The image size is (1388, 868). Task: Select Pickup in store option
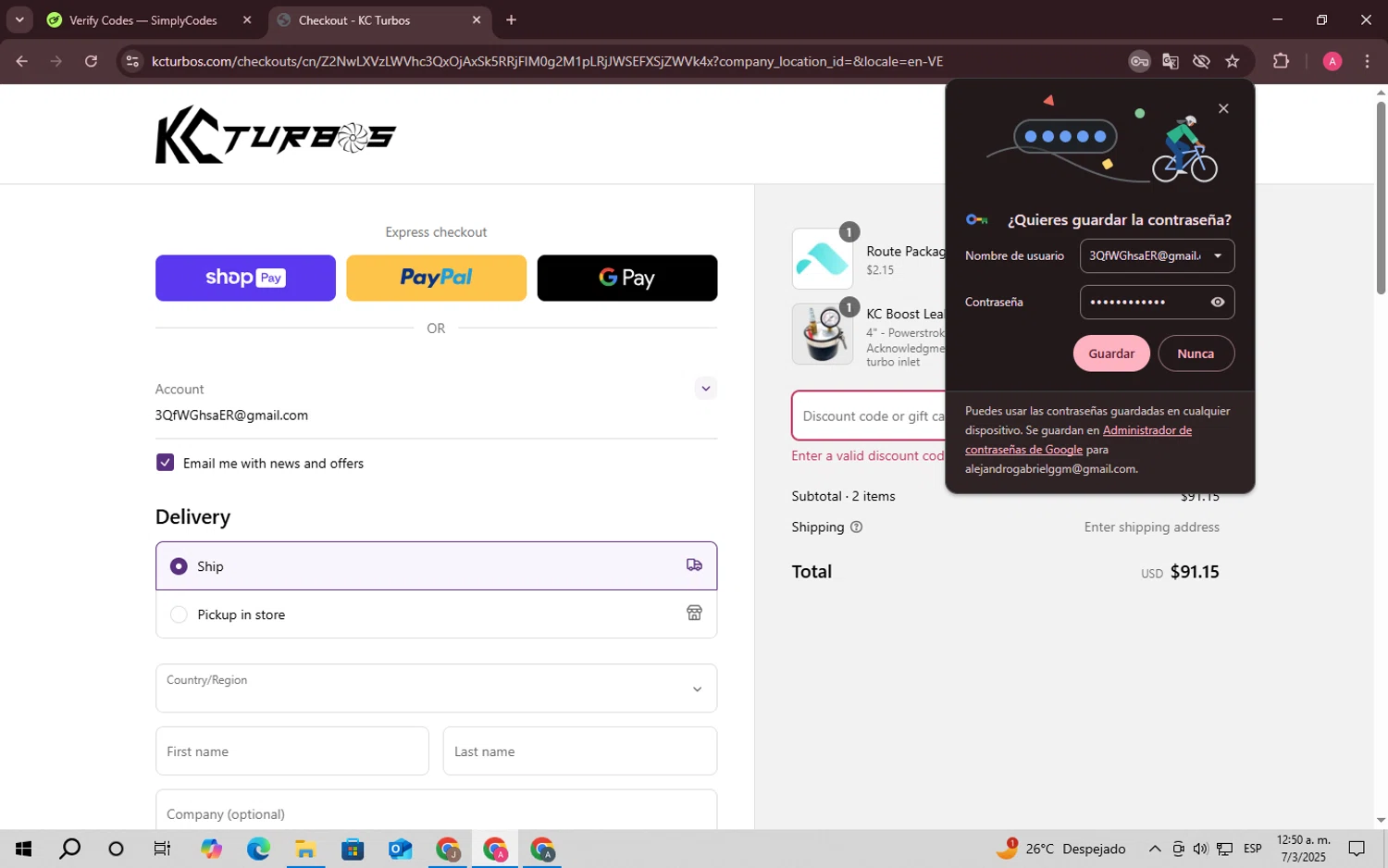tap(436, 614)
